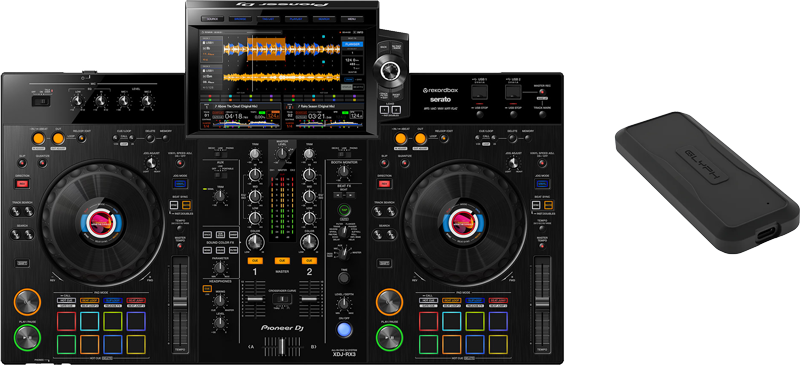Toggle left deck VINYL SPEED ADJ button
This screenshot has width=800, height=365.
pos(181,163)
